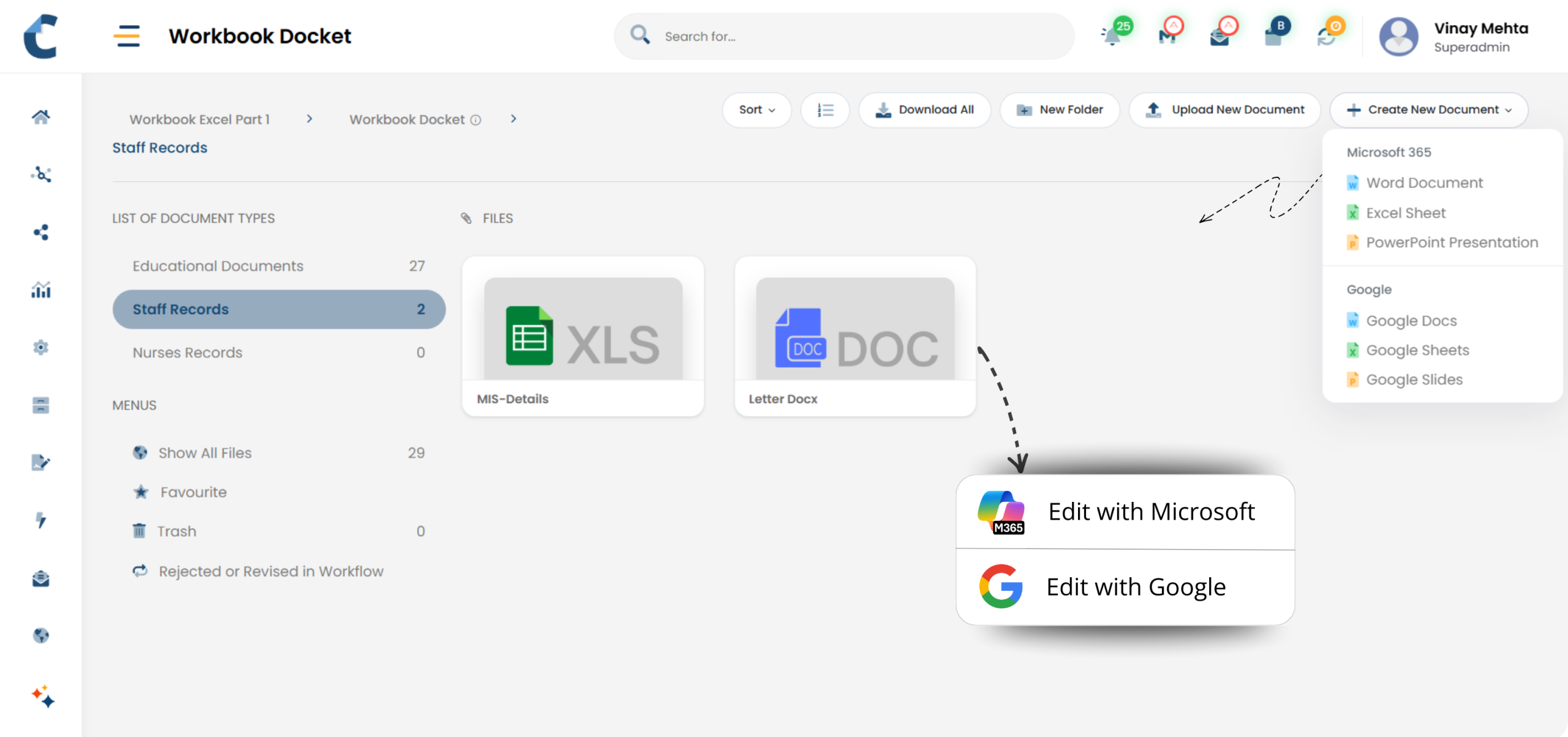Viewport: 1568px width, 737px height.
Task: Choose Google Slides from the menu
Action: pyautogui.click(x=1414, y=380)
